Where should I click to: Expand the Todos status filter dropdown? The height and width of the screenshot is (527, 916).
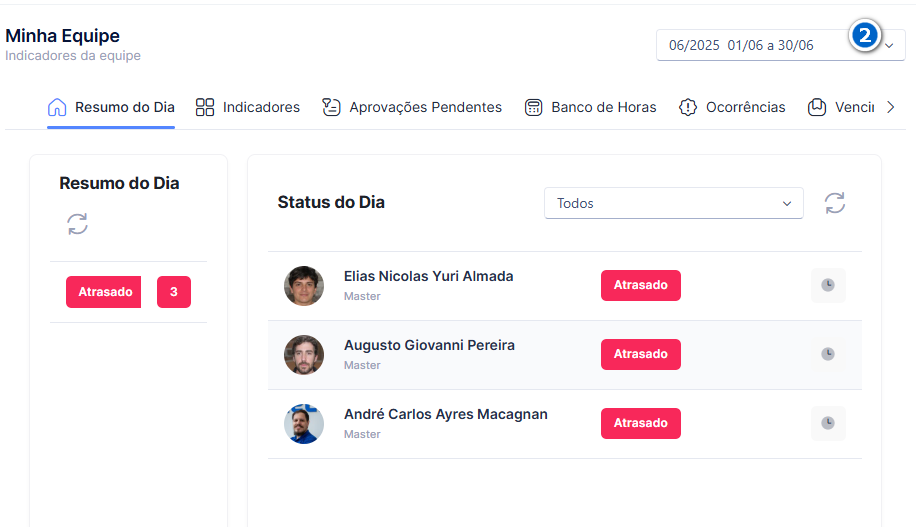coord(674,203)
